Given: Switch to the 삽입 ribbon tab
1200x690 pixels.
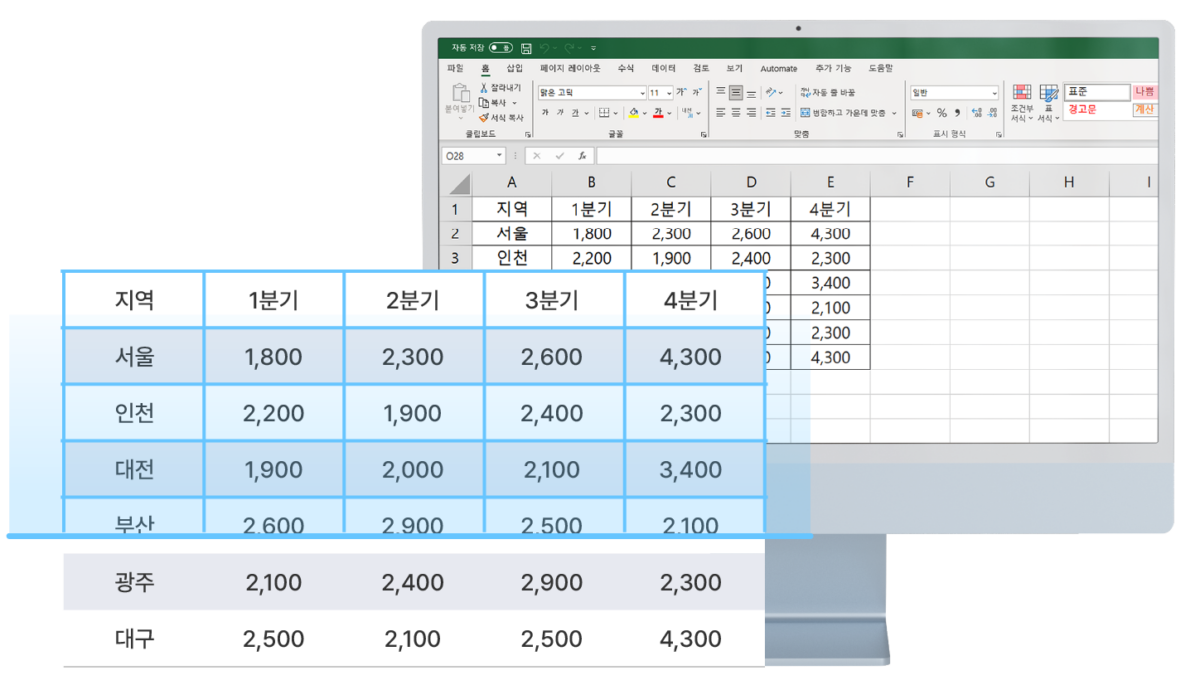Looking at the screenshot, I should [x=514, y=68].
